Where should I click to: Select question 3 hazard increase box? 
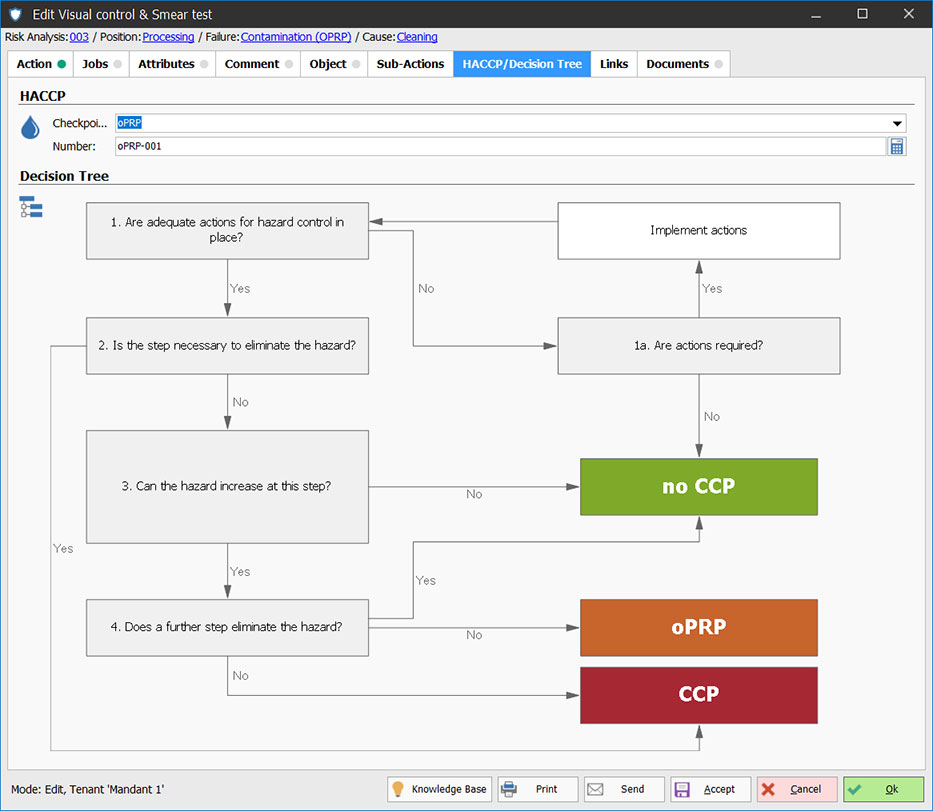[x=227, y=487]
